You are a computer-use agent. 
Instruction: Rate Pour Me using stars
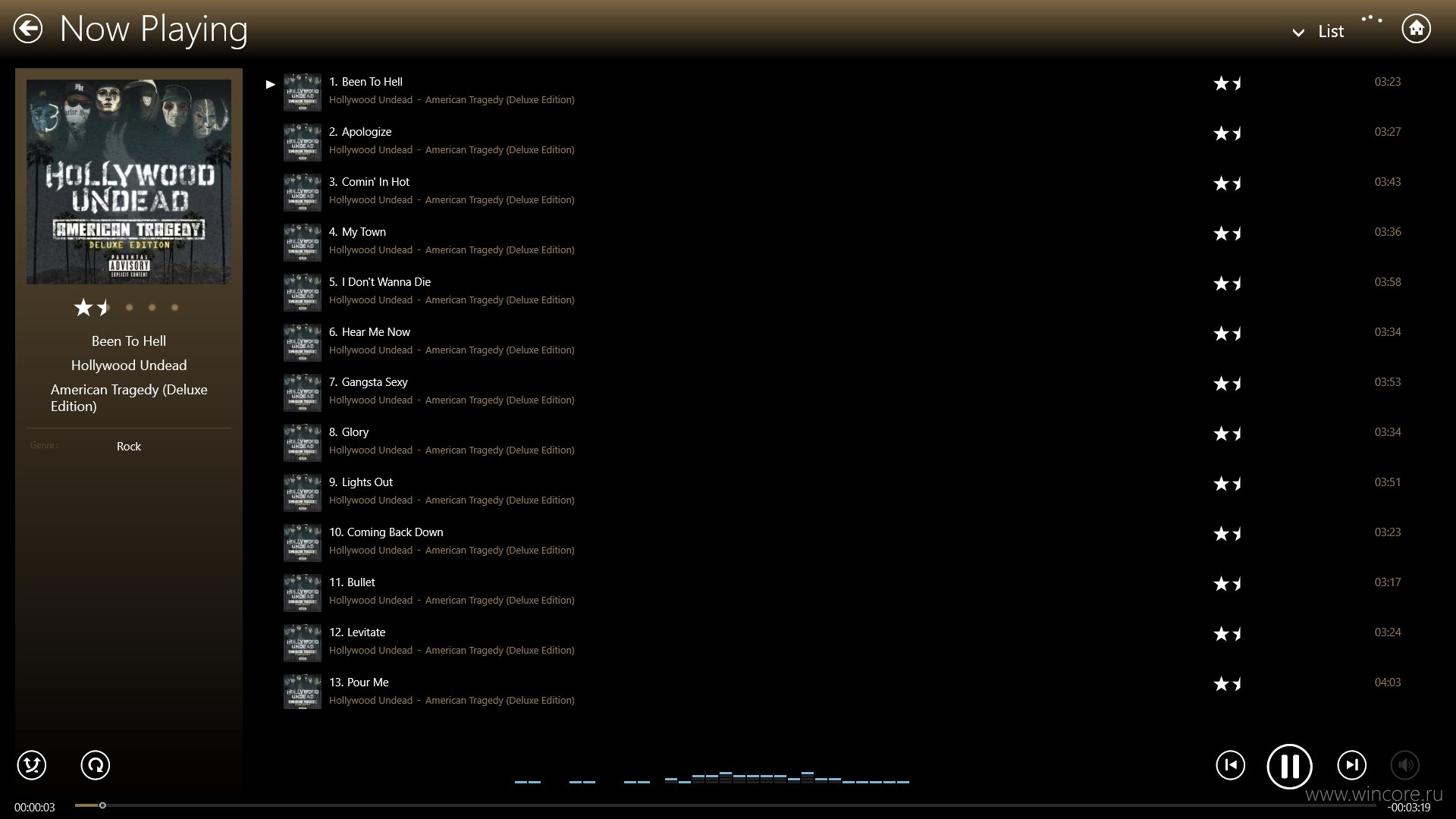[x=1228, y=684]
